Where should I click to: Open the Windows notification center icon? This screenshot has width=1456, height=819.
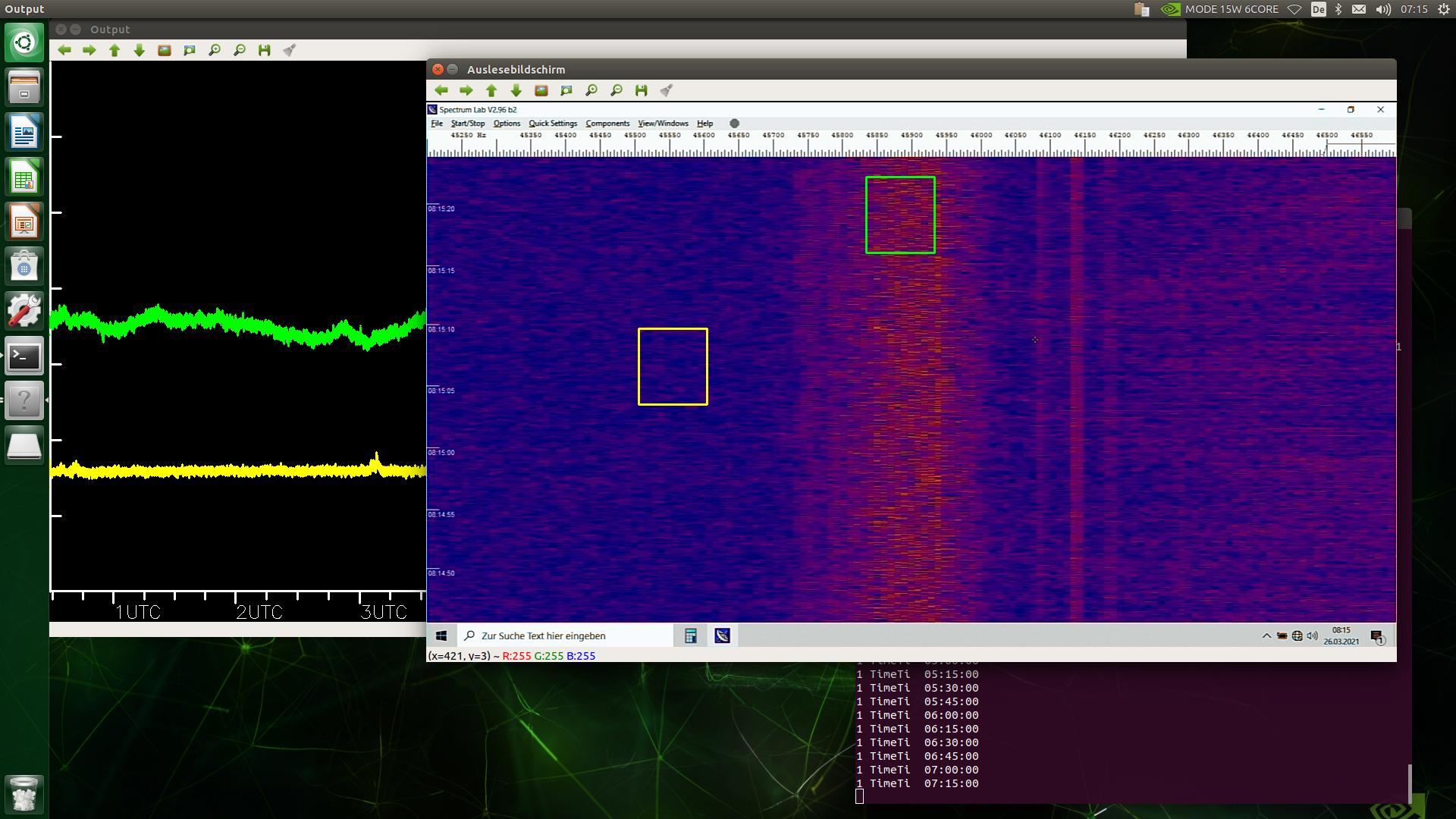(1377, 636)
